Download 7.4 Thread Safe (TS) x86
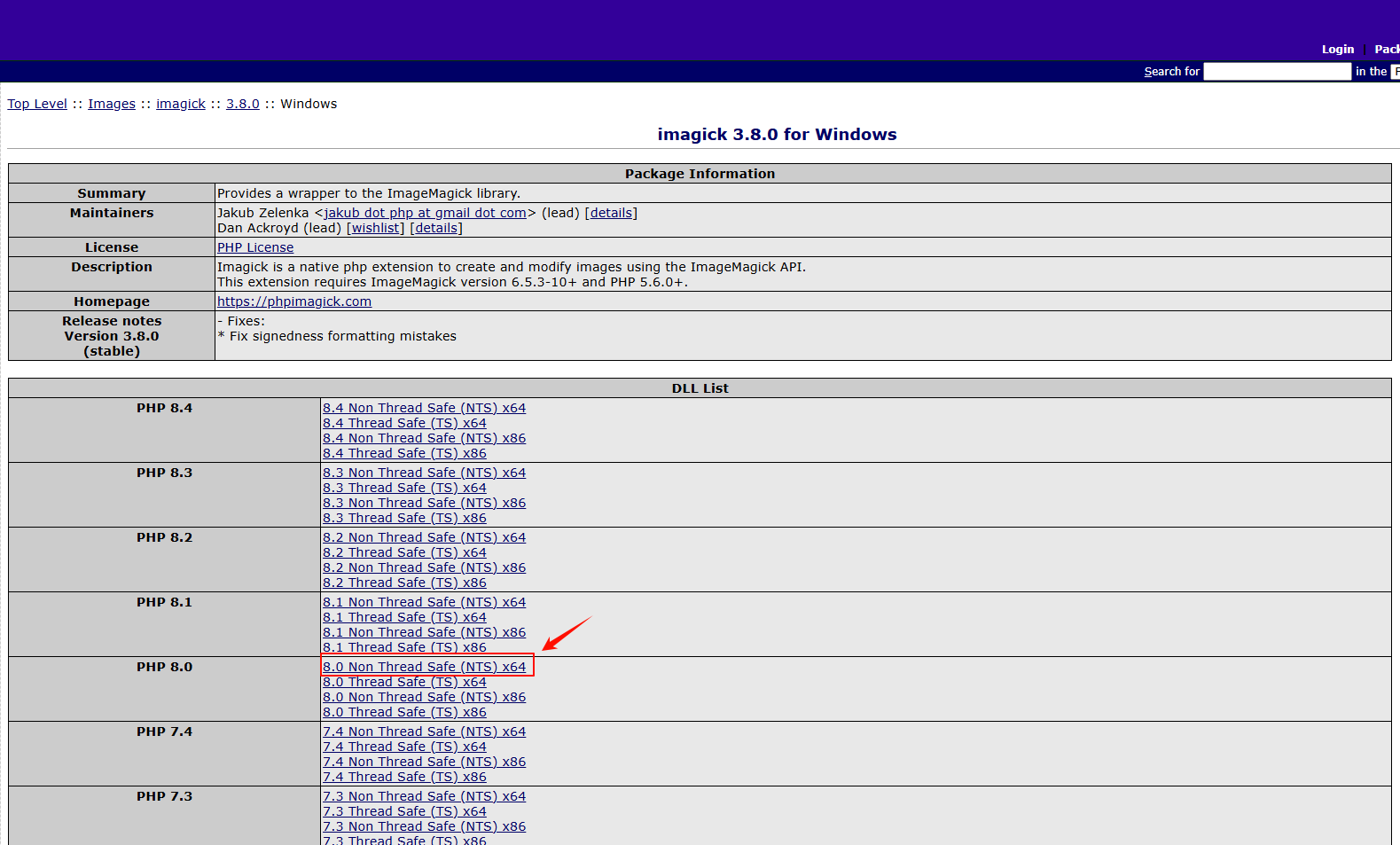The image size is (1400, 845). click(404, 777)
